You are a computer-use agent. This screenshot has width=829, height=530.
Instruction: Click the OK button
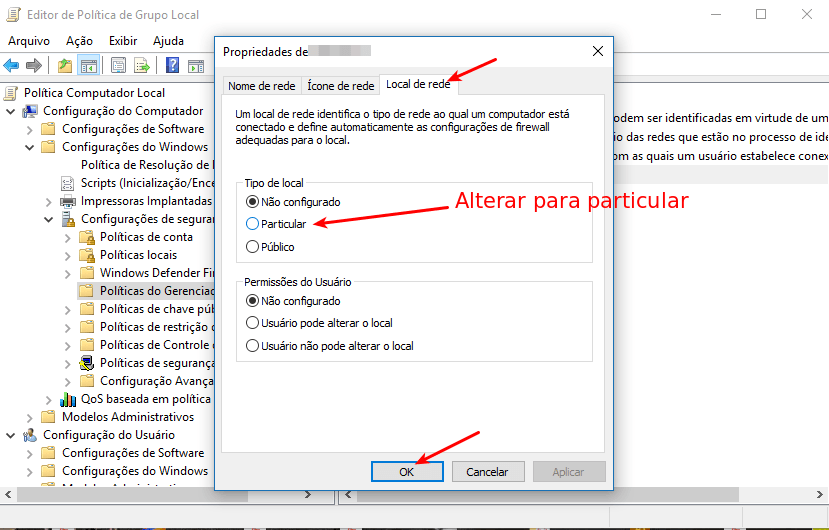407,472
